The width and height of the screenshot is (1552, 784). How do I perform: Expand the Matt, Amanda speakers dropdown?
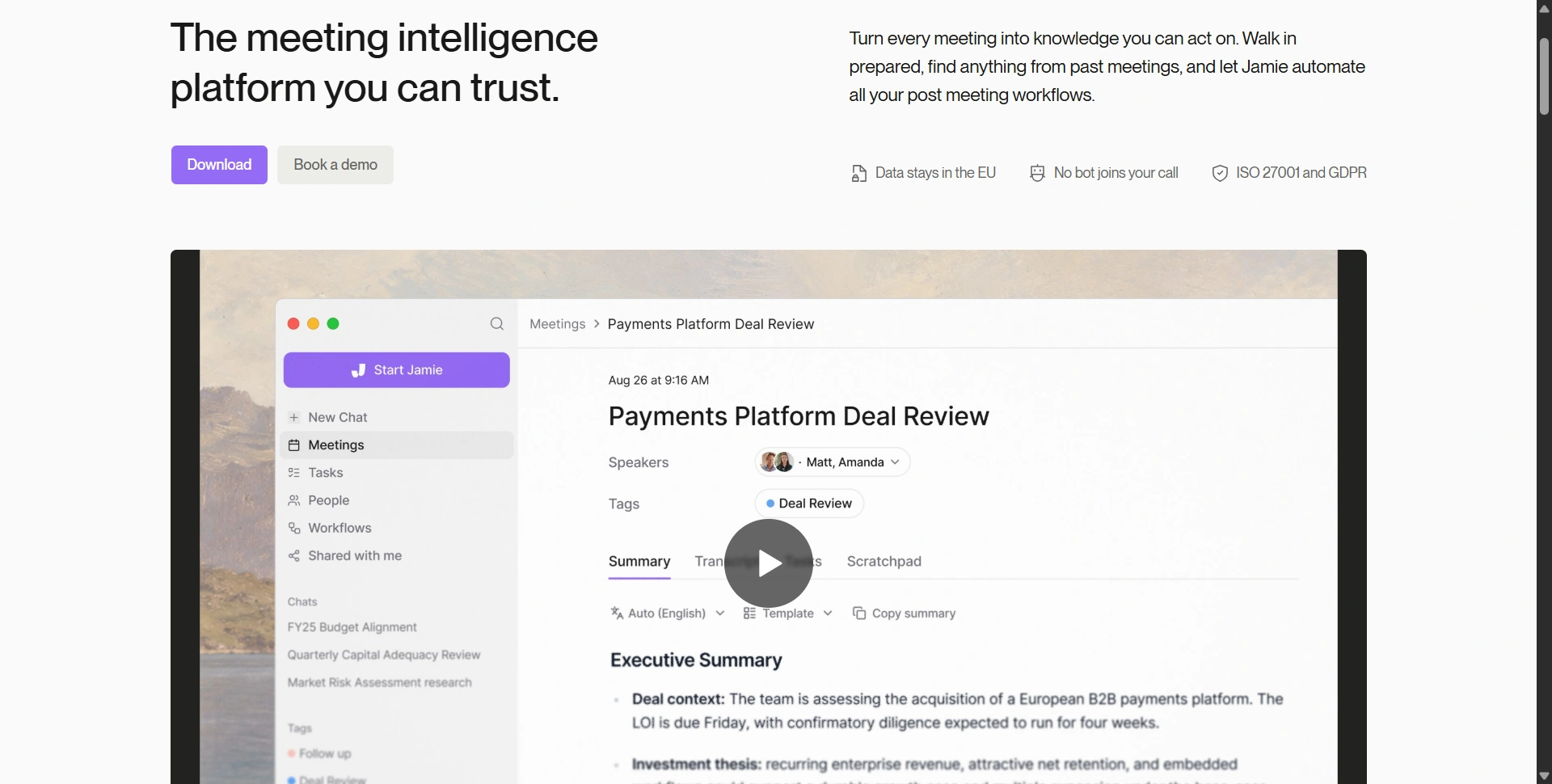click(895, 462)
